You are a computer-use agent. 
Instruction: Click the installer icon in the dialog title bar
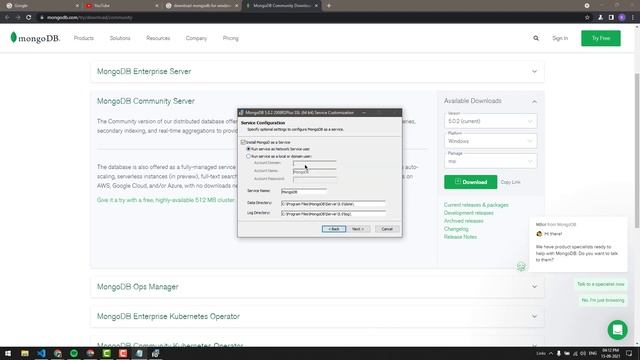coord(241,113)
